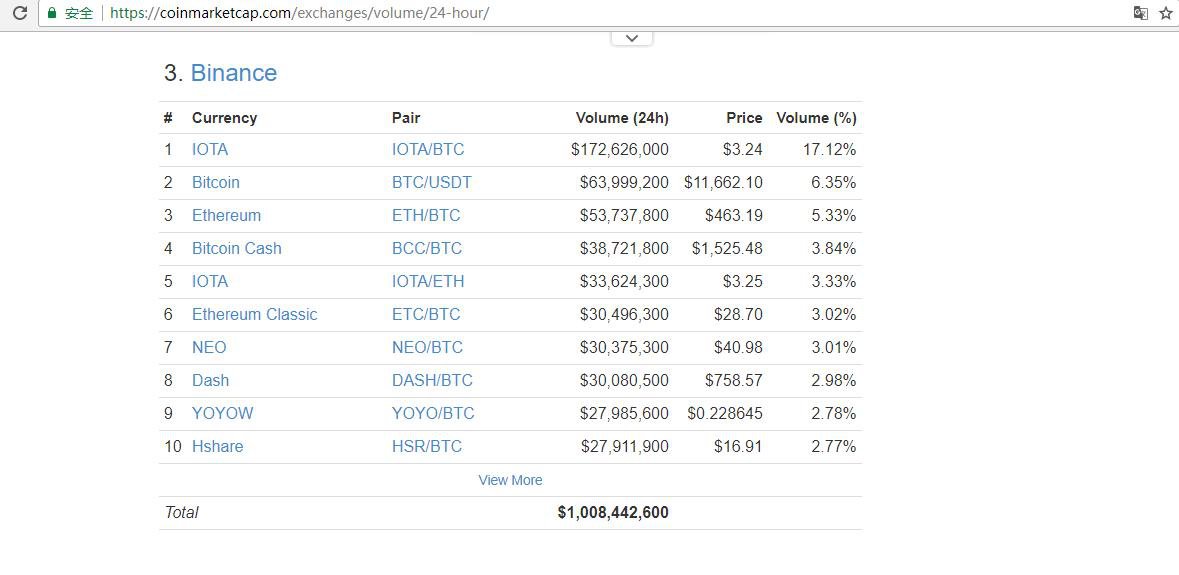Expand the chevron dropdown above Binance heading

tap(632, 38)
